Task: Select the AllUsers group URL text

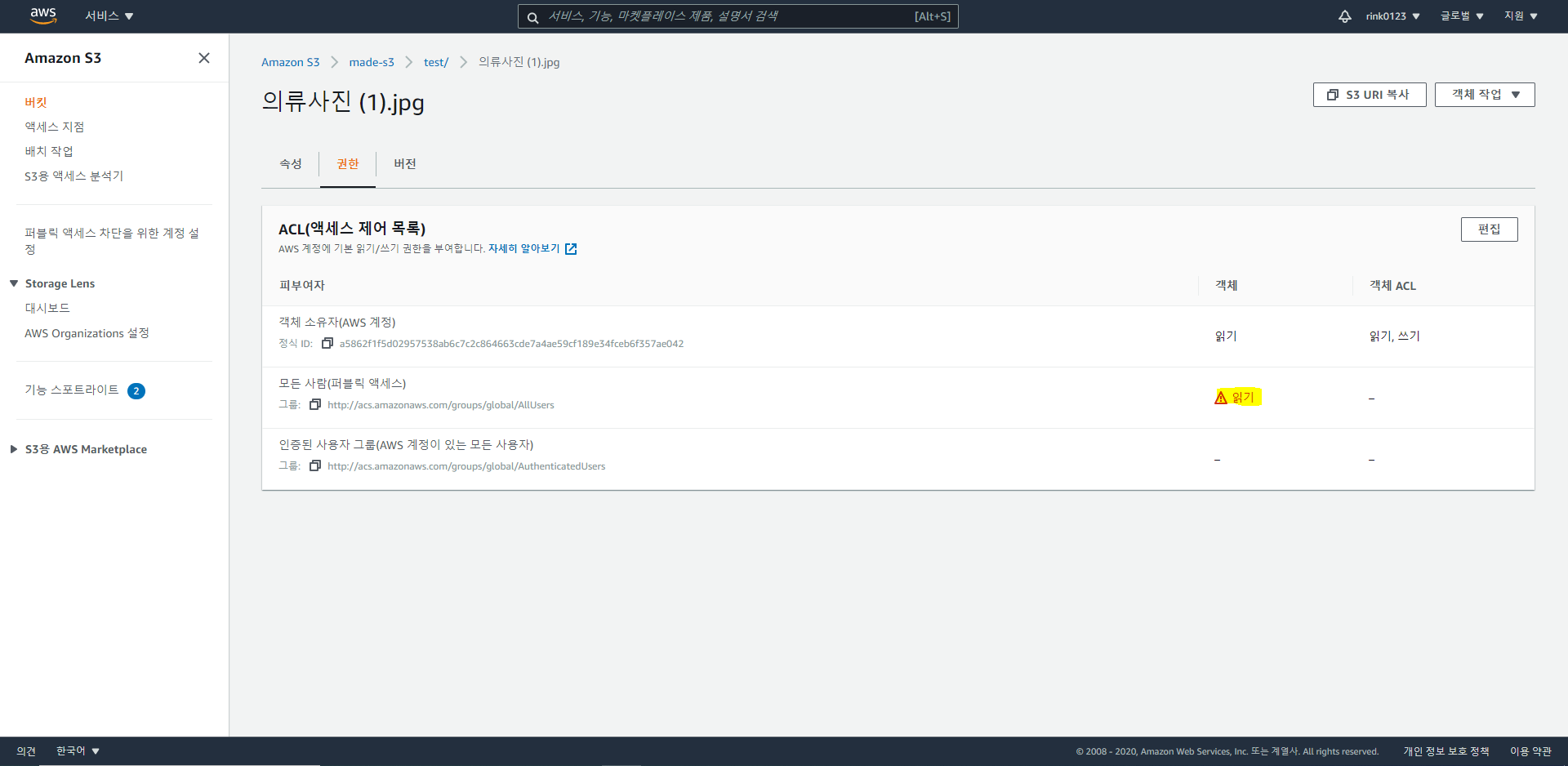Action: pos(441,405)
